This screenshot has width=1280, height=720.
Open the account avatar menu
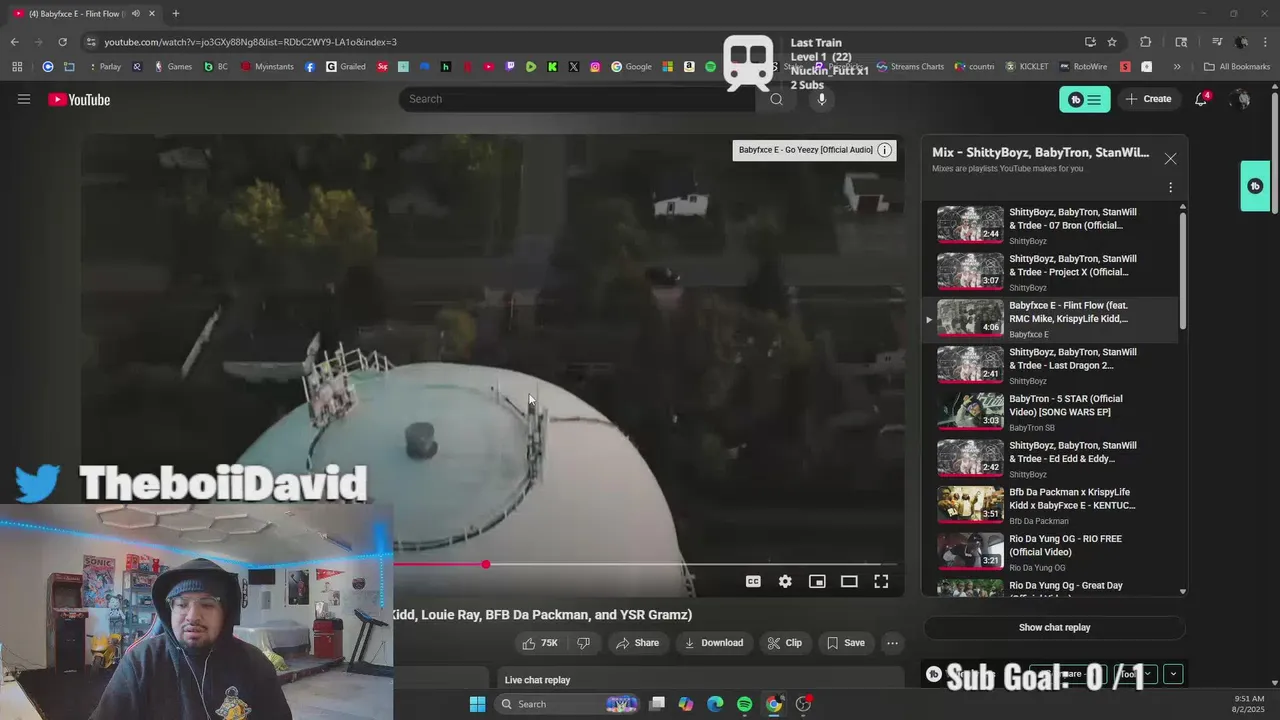[x=1241, y=99]
